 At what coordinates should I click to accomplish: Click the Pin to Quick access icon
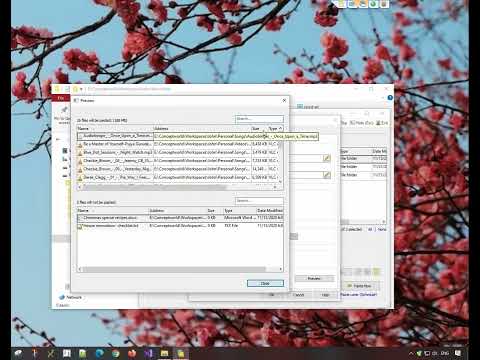coord(64,110)
